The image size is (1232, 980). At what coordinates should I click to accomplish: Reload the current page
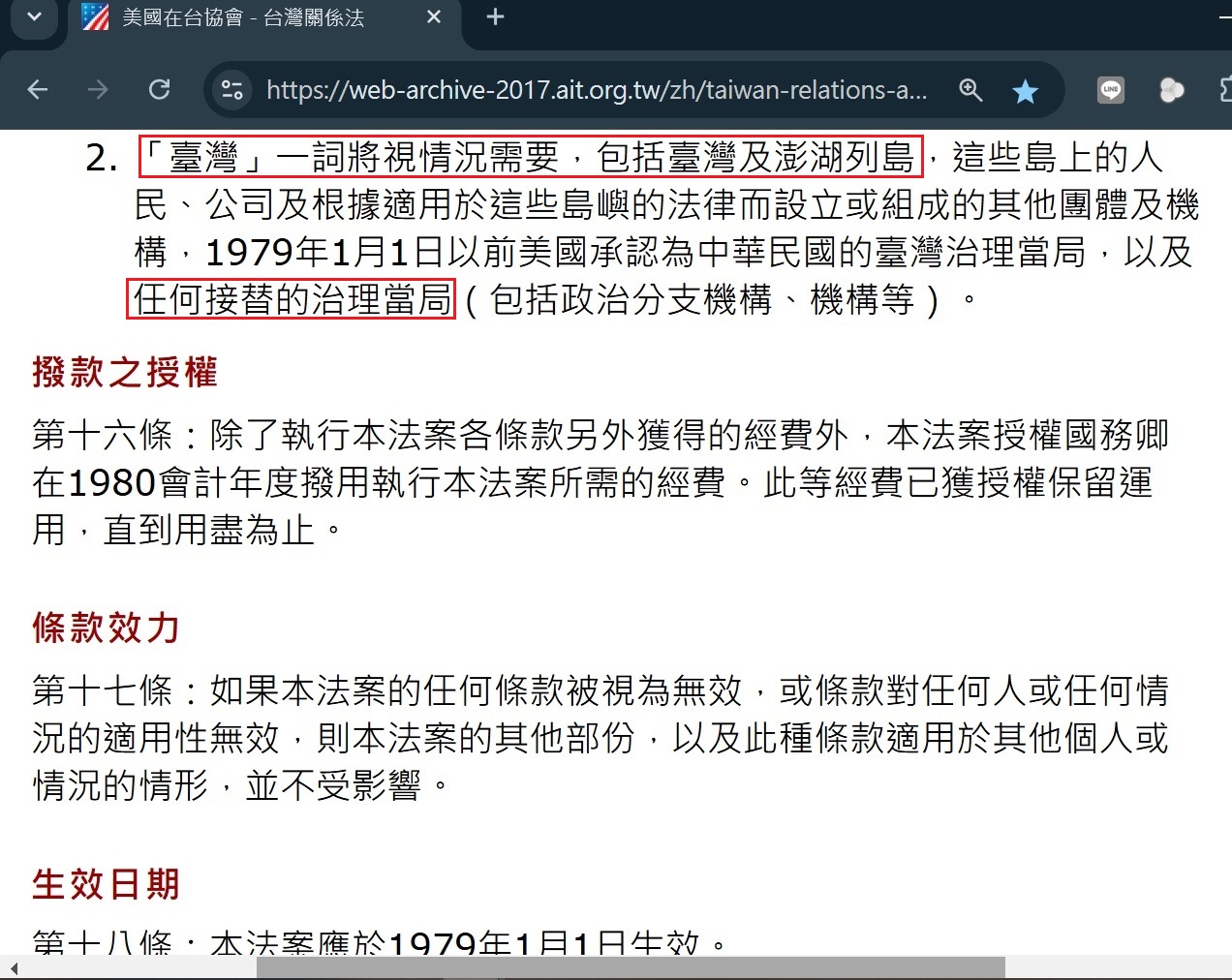click(x=160, y=90)
